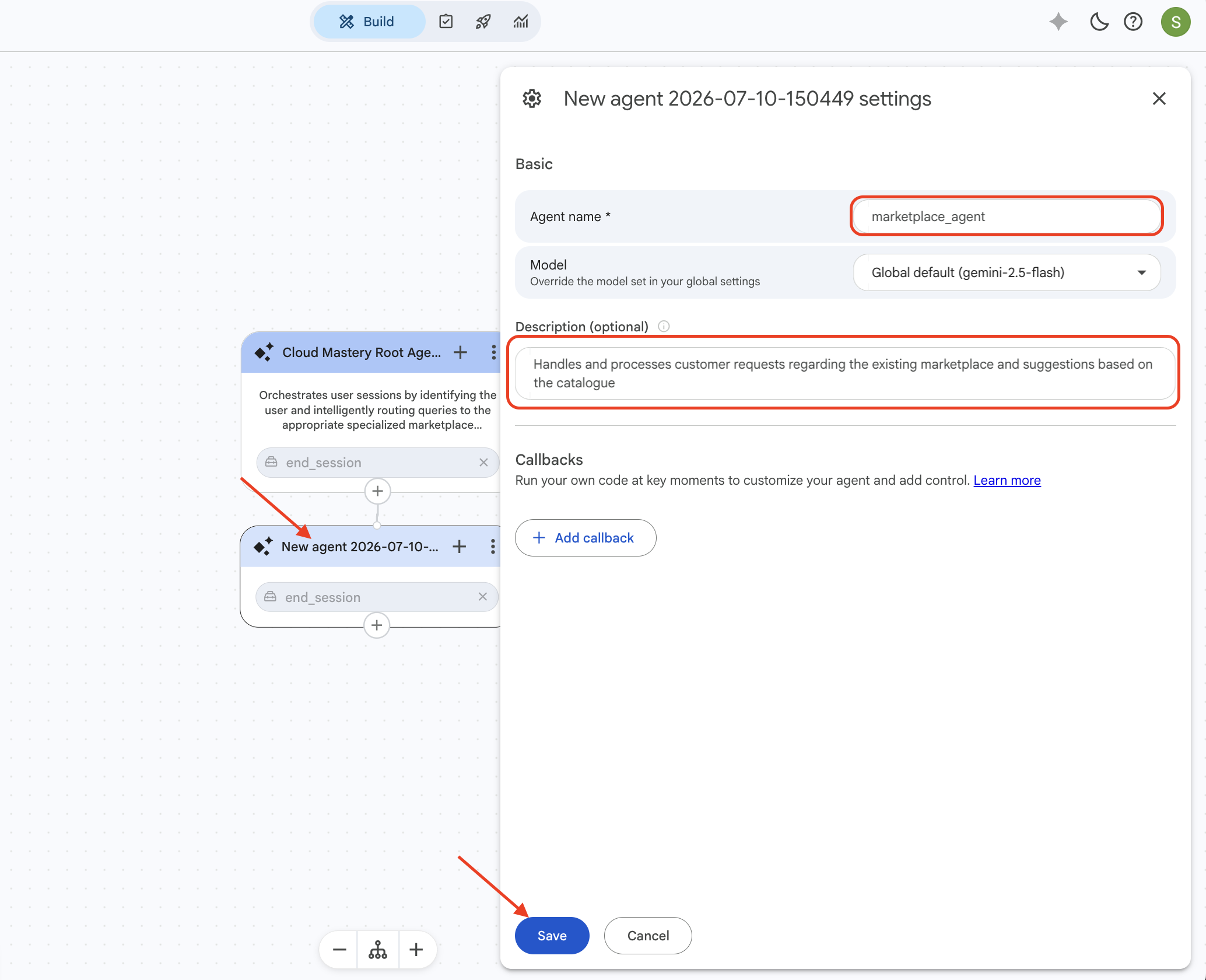Image resolution: width=1206 pixels, height=980 pixels.
Task: Switch to the Build tab
Action: 369,22
